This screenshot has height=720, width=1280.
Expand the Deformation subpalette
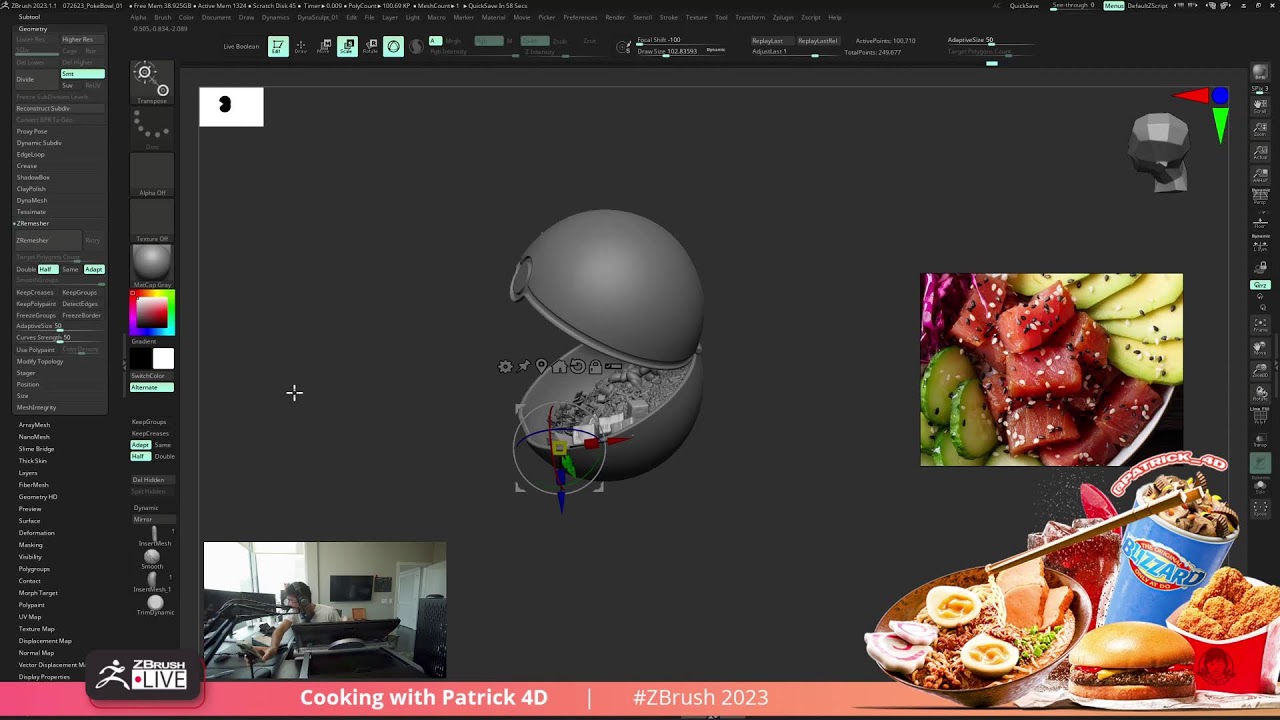click(x=36, y=532)
